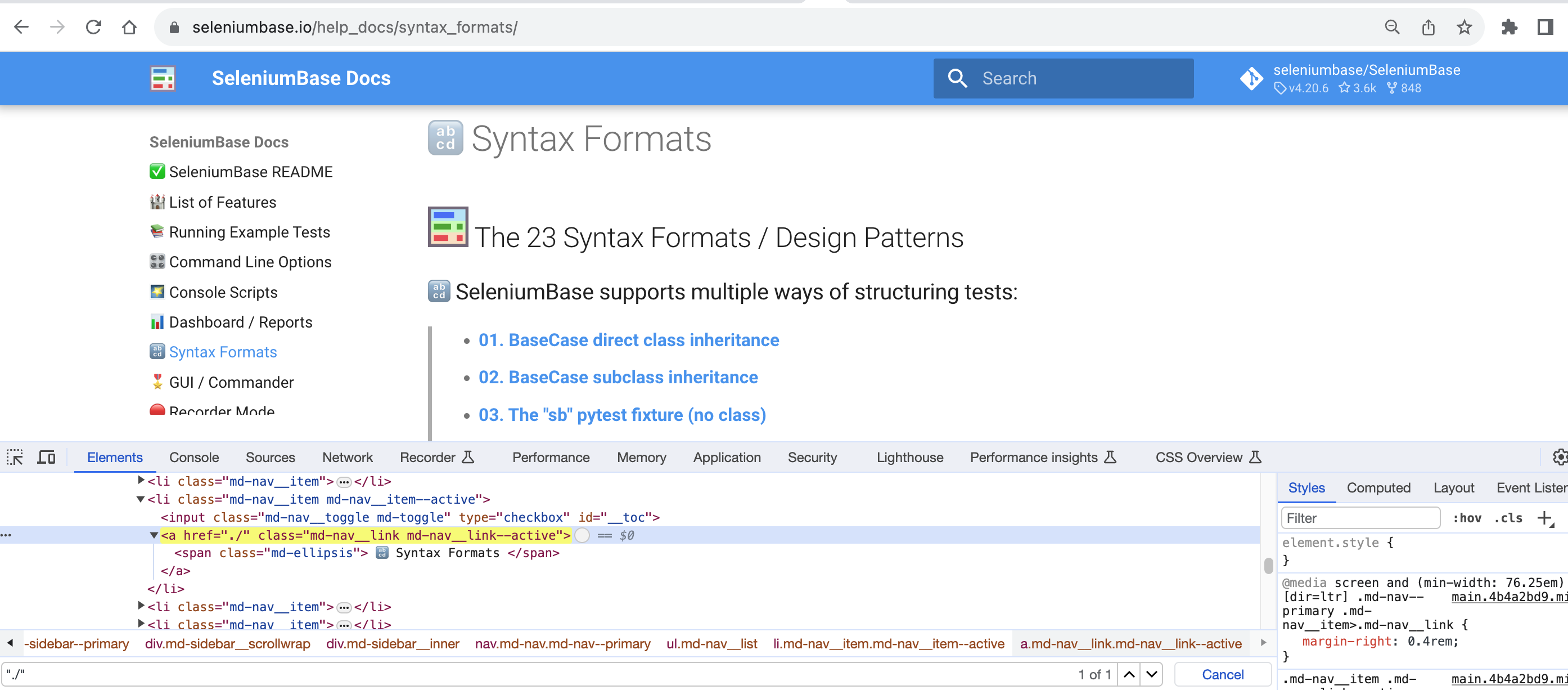This screenshot has width=1568, height=690.
Task: Toggle the device toolbar in DevTools
Action: click(x=46, y=457)
